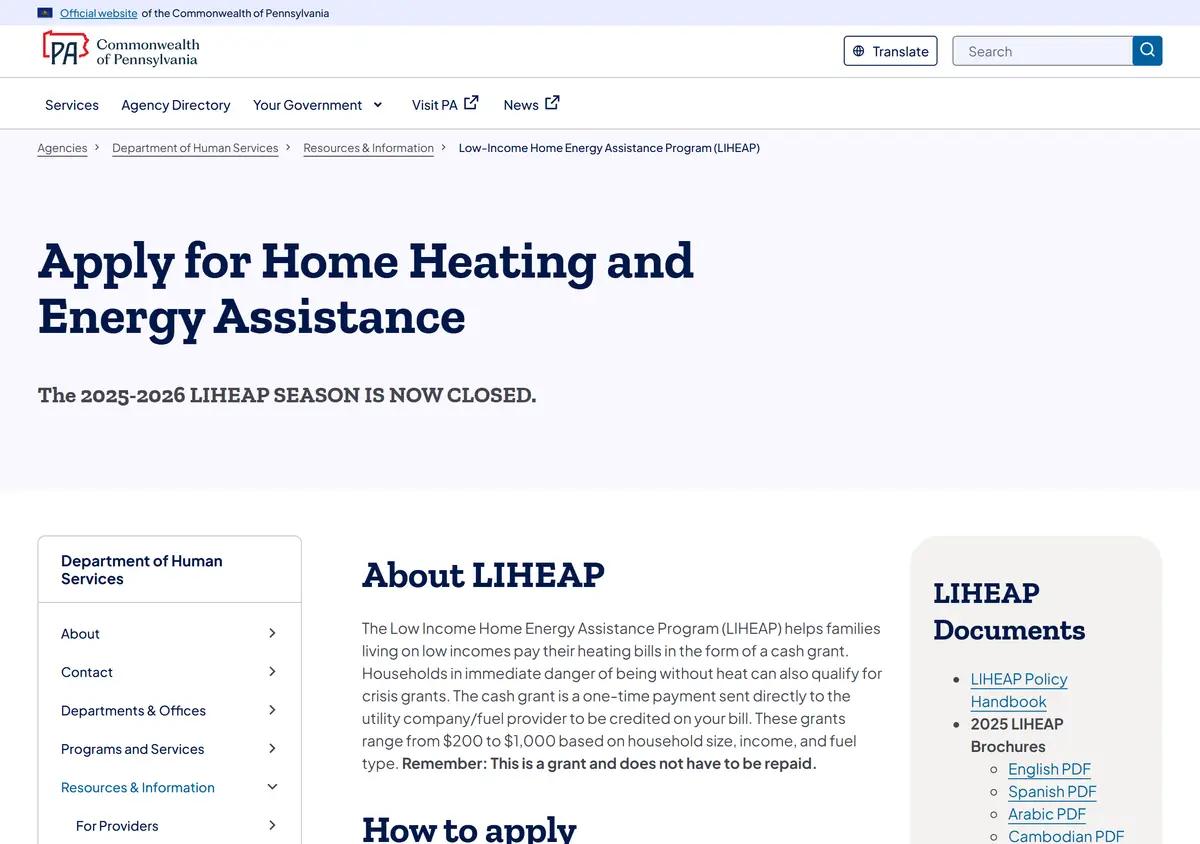Open the Cambodian PDF brochure

coord(1066,836)
